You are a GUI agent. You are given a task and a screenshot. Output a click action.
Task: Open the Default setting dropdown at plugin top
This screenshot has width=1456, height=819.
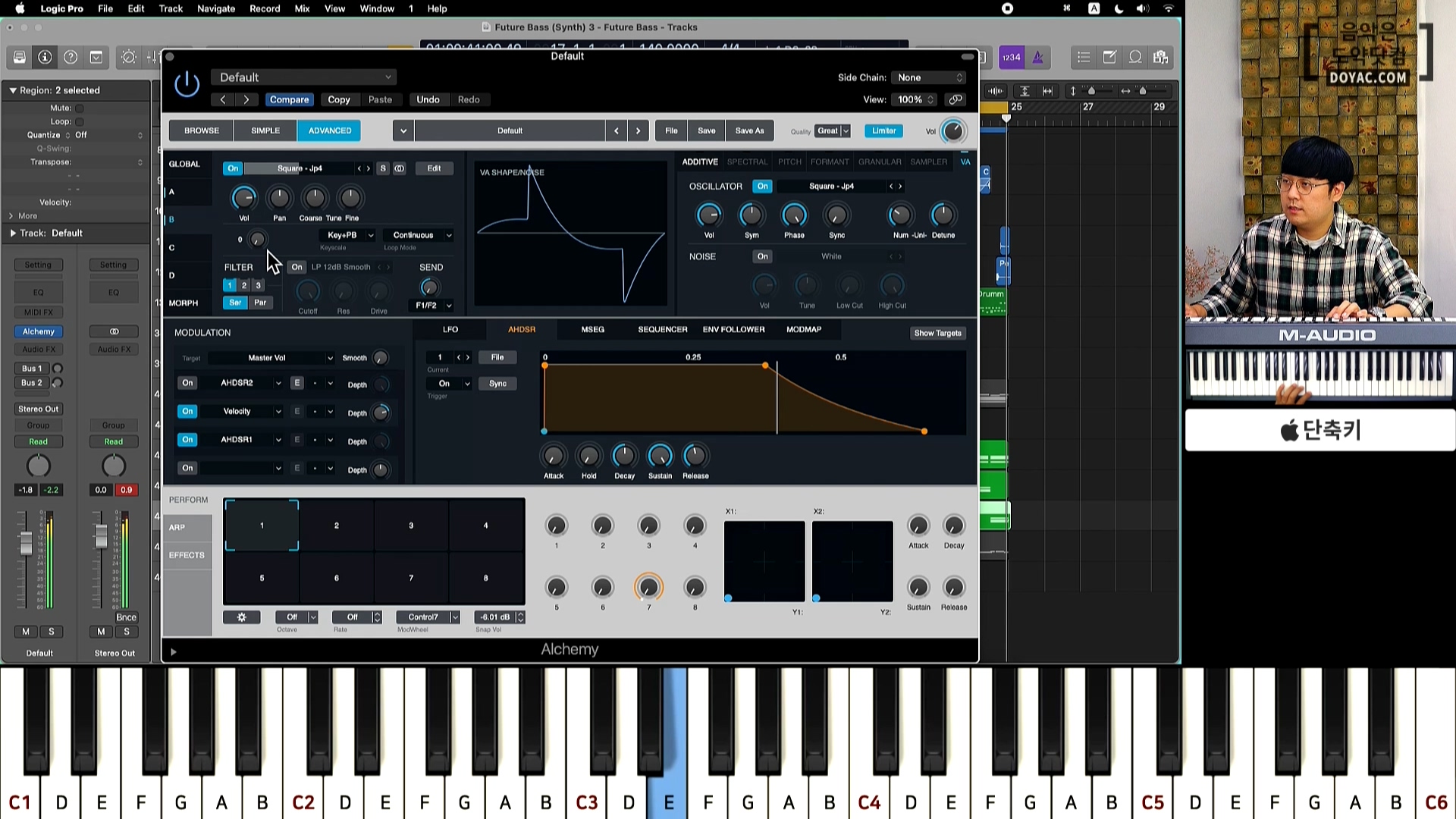pos(303,77)
